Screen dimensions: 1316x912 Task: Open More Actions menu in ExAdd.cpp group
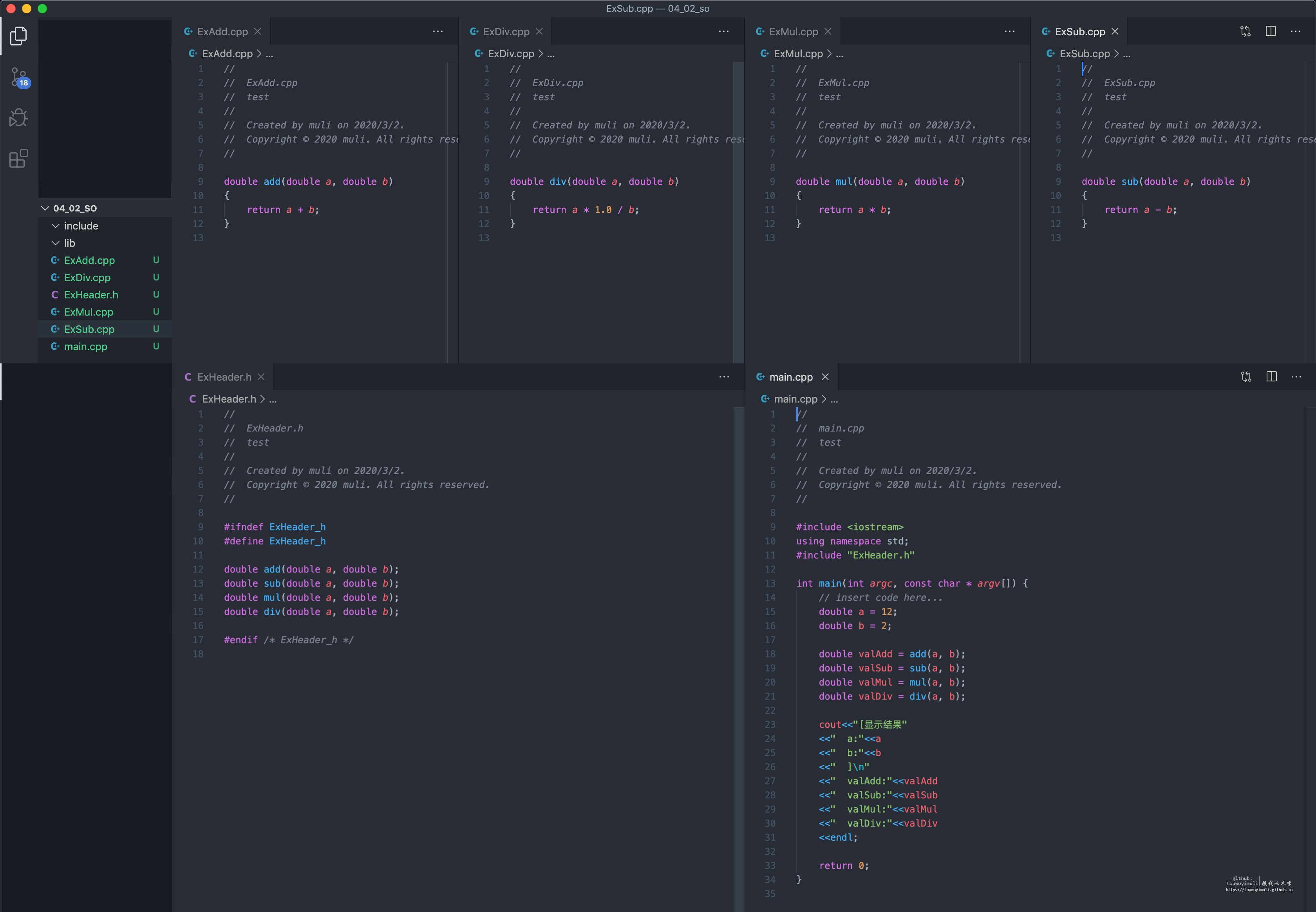pos(438,31)
